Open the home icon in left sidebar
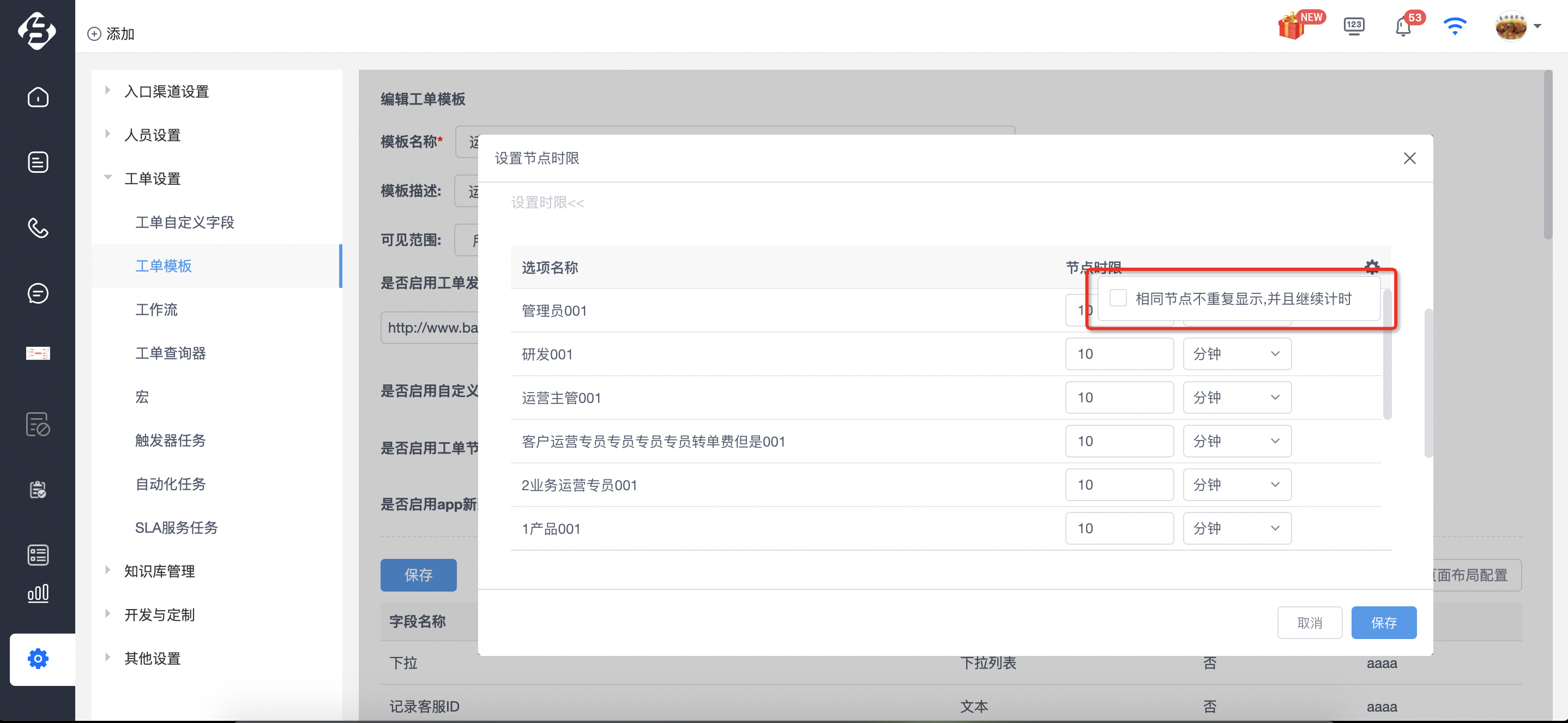1568x723 pixels. [38, 97]
